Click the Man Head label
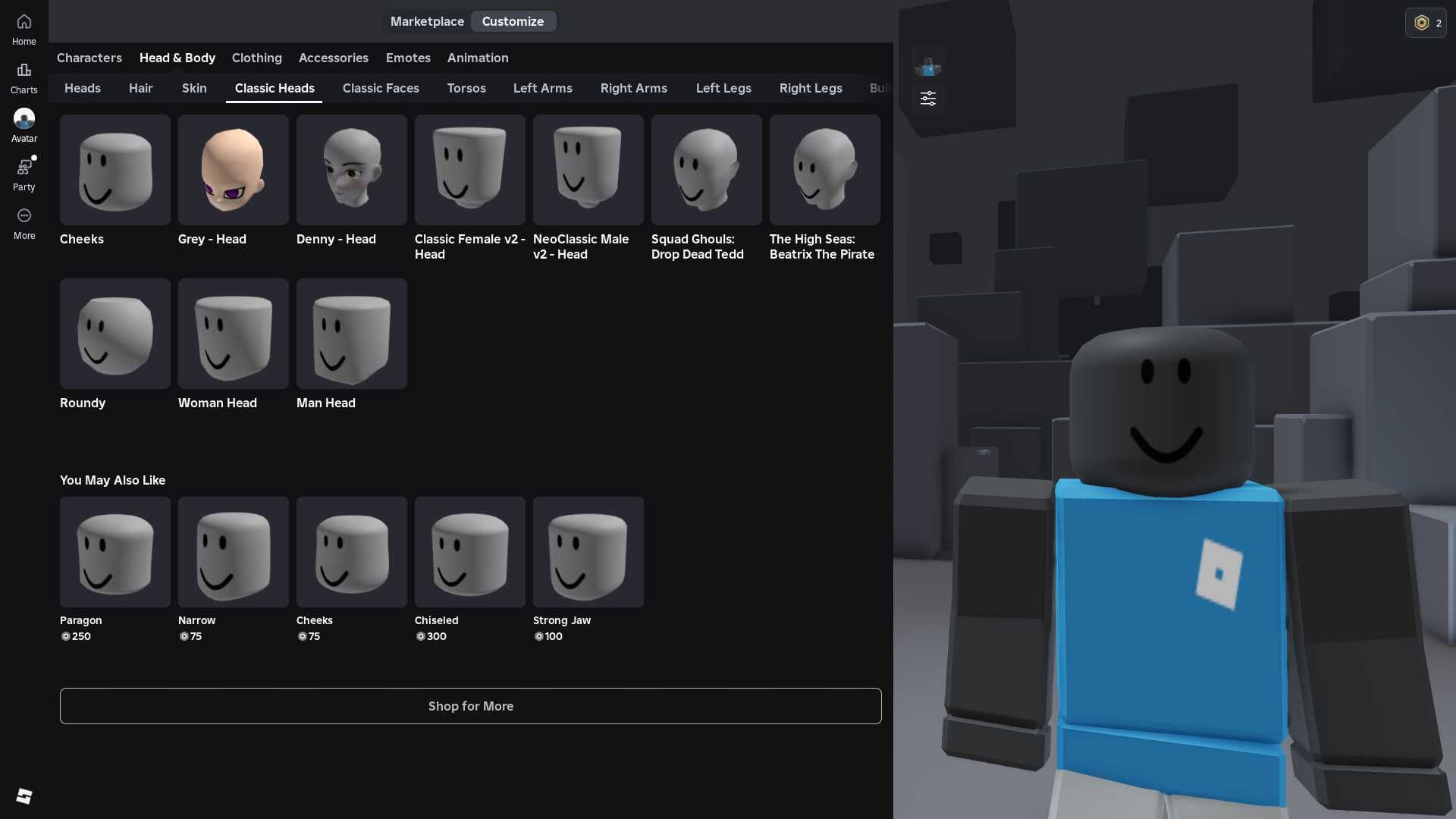The image size is (1456, 819). point(326,403)
